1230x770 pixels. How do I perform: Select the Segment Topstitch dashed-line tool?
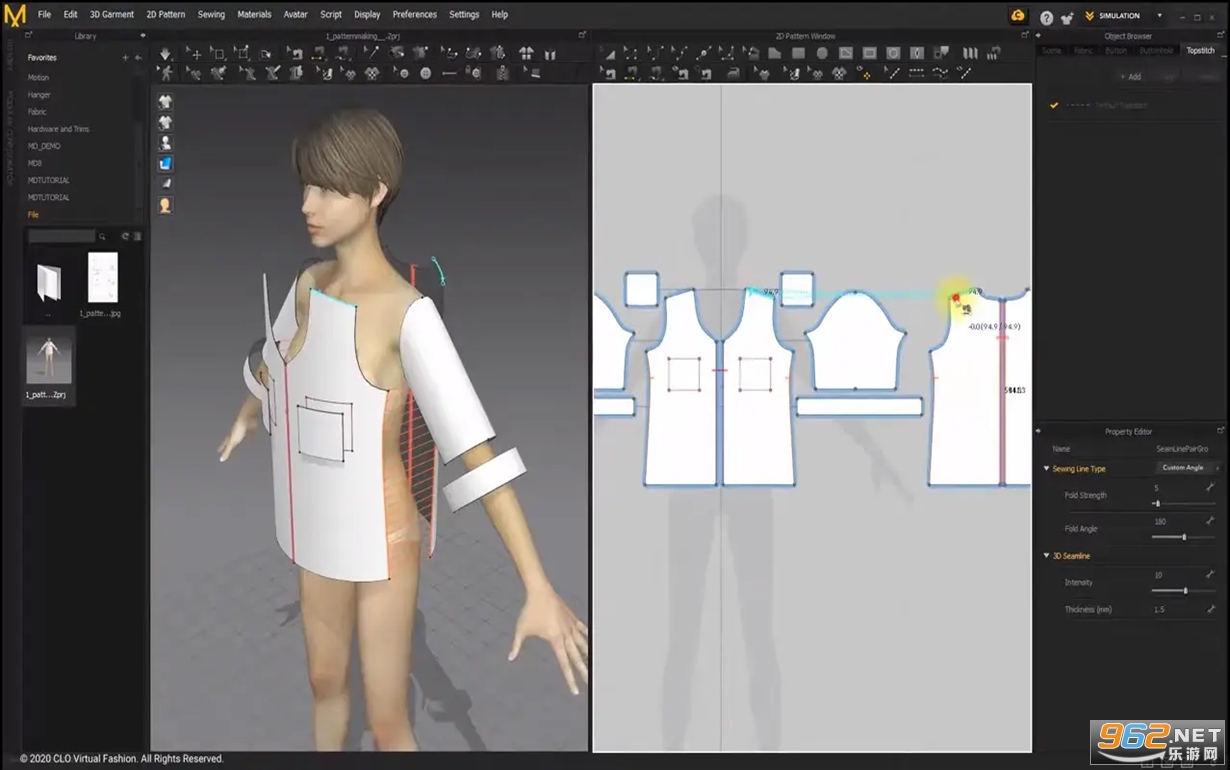(x=916, y=73)
